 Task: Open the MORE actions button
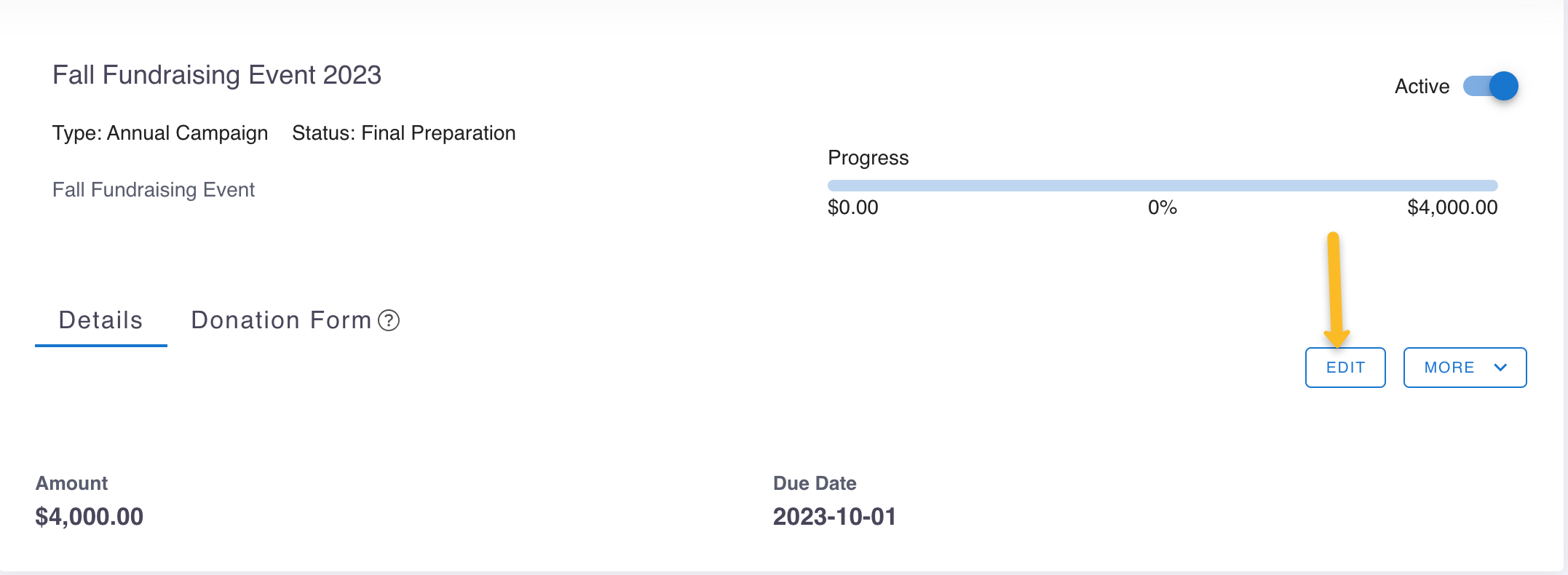[x=1465, y=368]
